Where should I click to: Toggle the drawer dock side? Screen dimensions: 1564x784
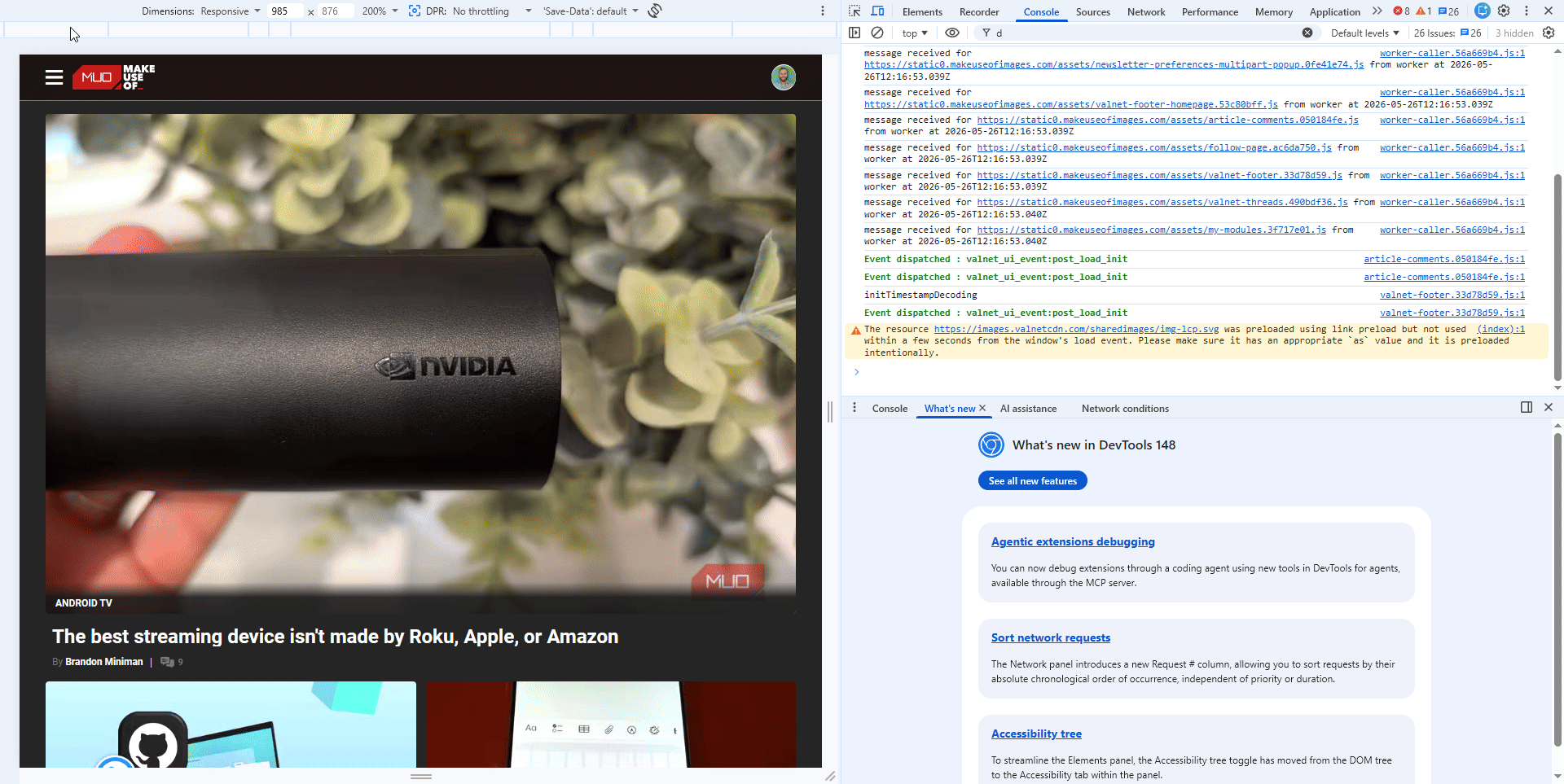[x=1527, y=407]
